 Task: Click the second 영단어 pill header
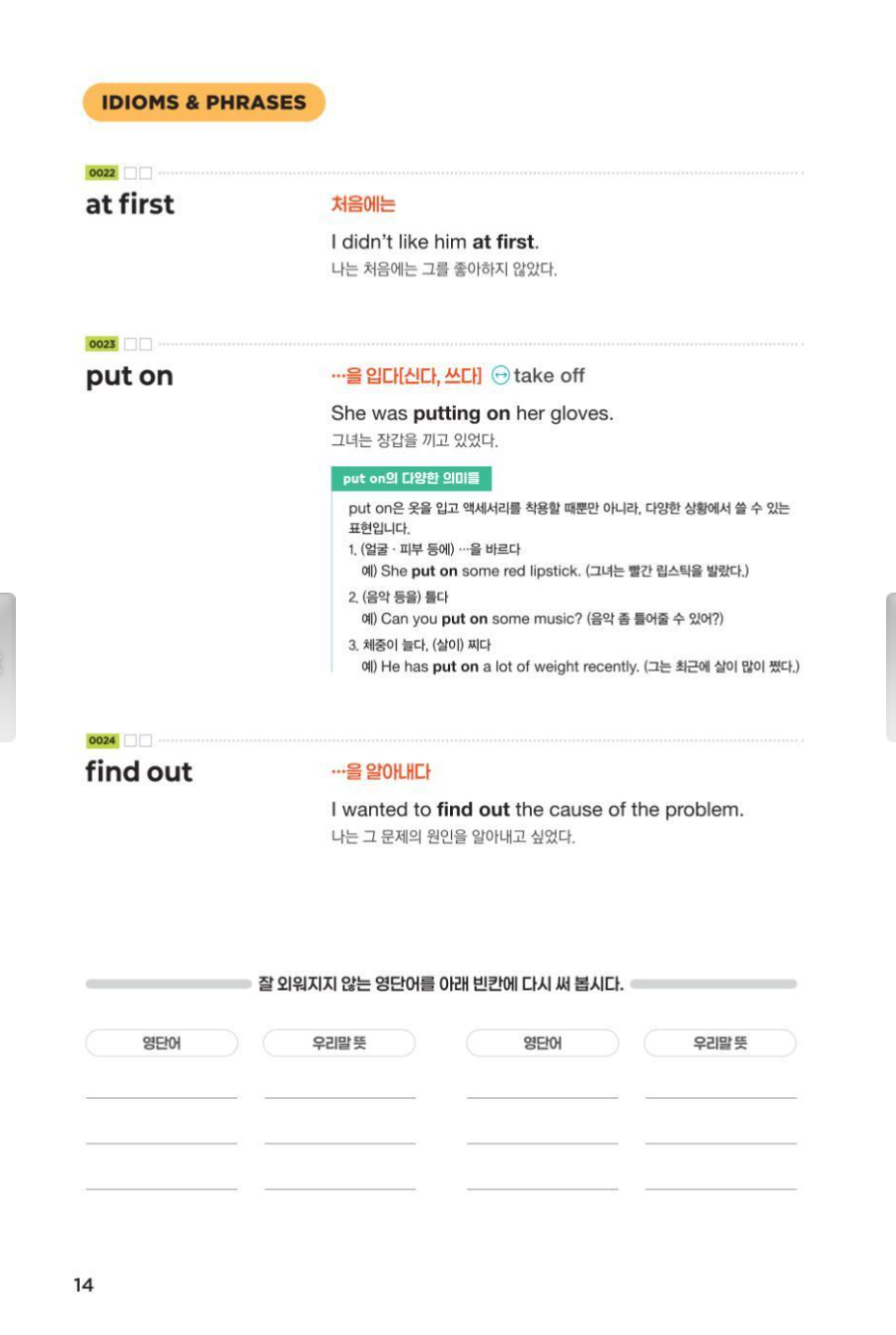click(543, 1043)
